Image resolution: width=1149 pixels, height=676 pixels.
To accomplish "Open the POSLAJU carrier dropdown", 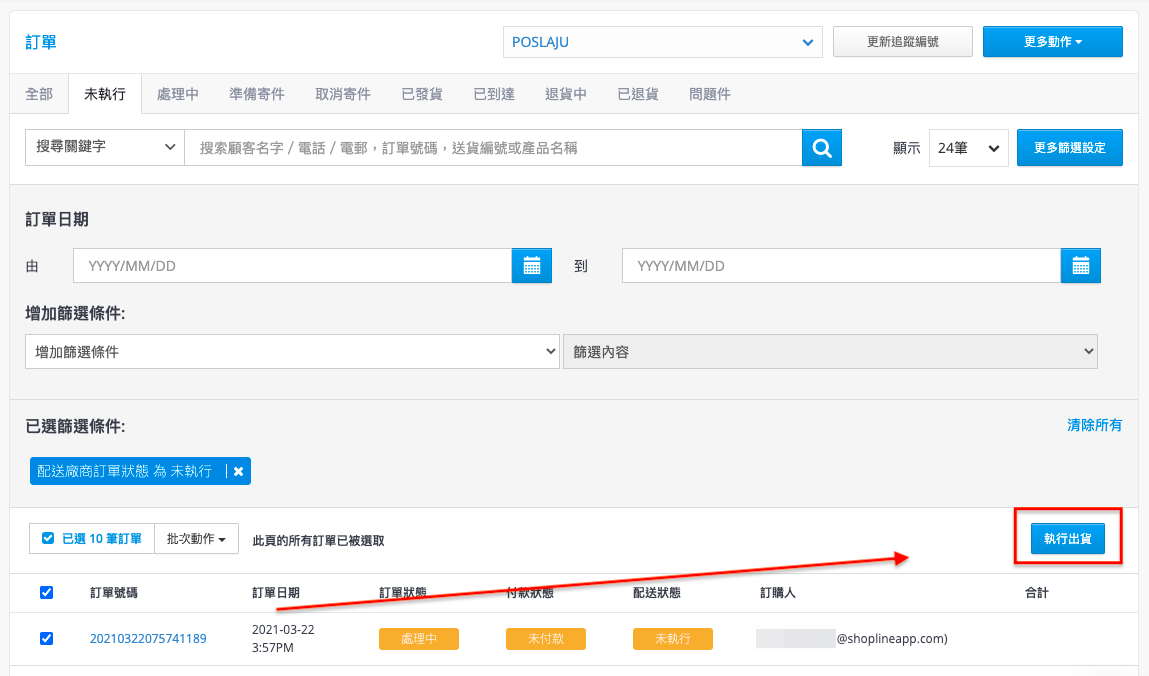I will 662,42.
